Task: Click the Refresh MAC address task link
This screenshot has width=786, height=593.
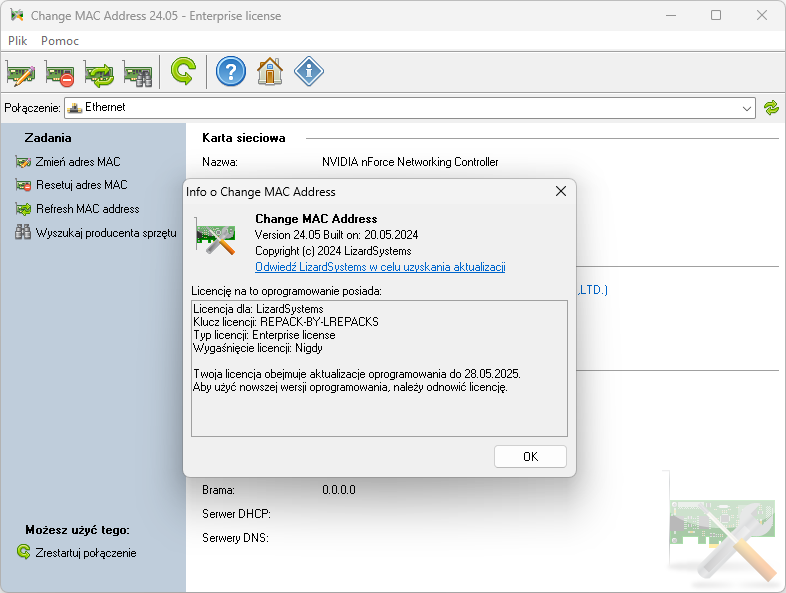Action: pos(88,209)
